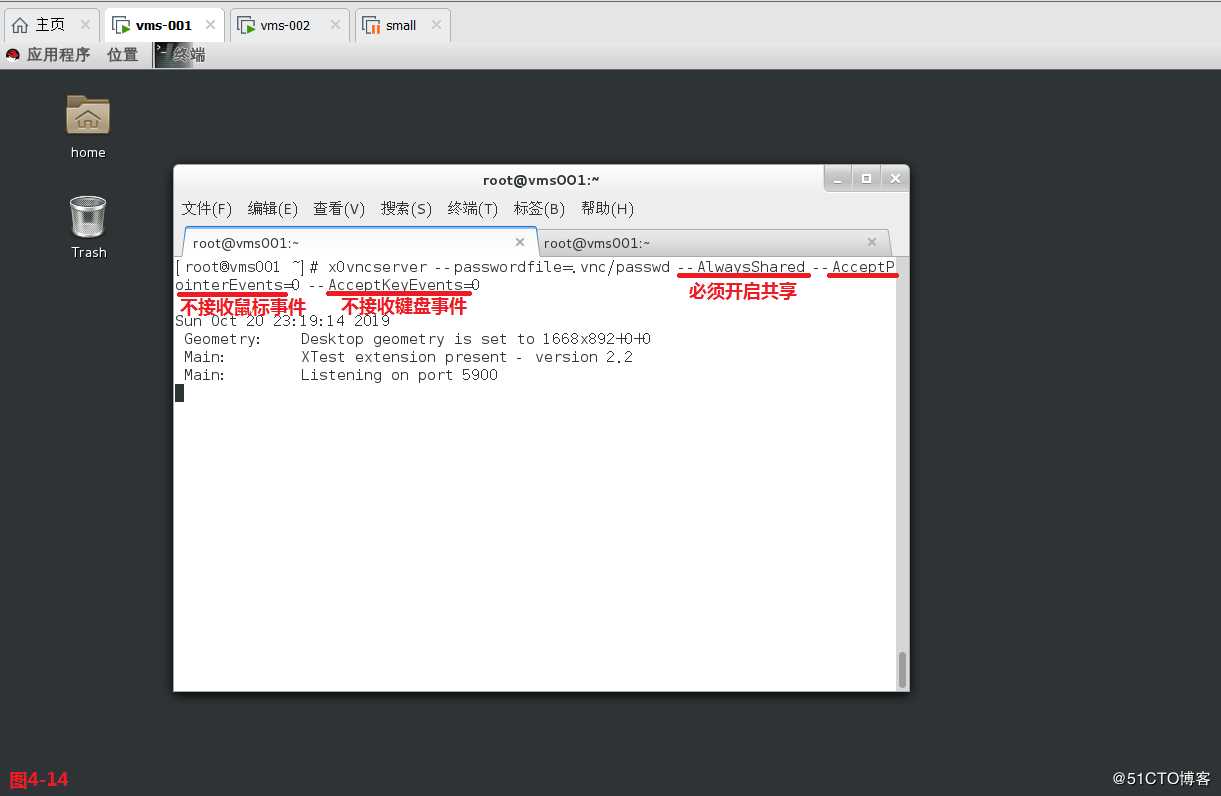The height and width of the screenshot is (796, 1221).
Task: Click the 'Listening on port 5900' line
Action: (x=399, y=375)
